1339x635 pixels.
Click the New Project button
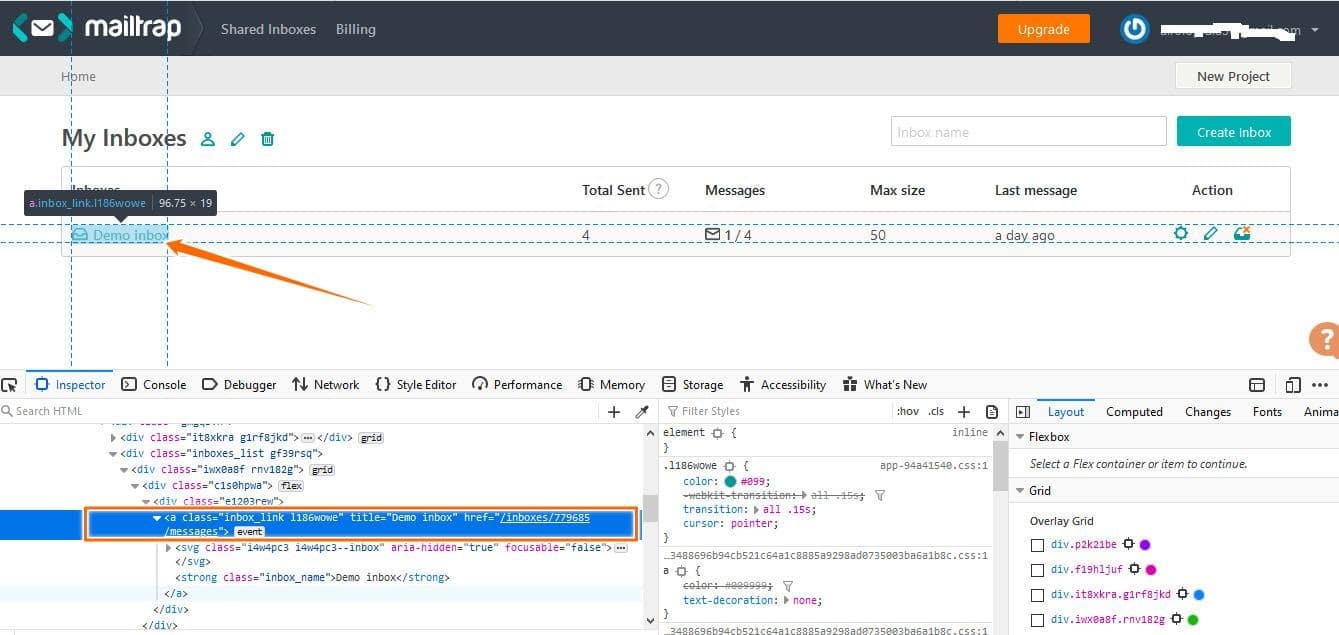pyautogui.click(x=1233, y=76)
